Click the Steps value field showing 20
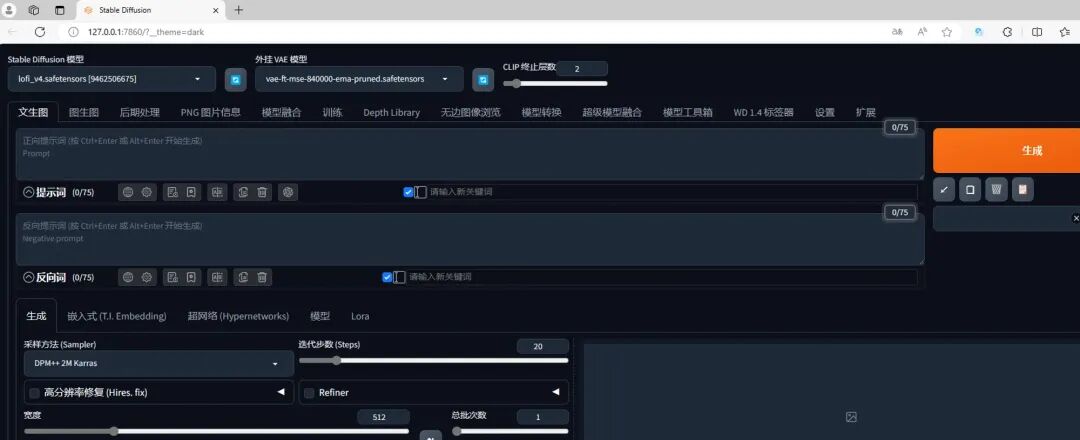 pos(543,346)
